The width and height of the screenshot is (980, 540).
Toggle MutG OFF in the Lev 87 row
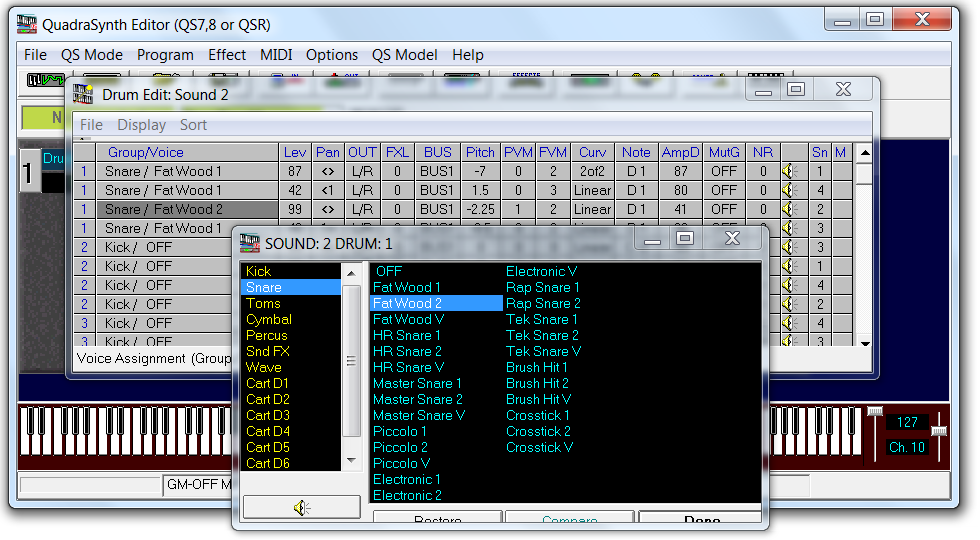723,172
